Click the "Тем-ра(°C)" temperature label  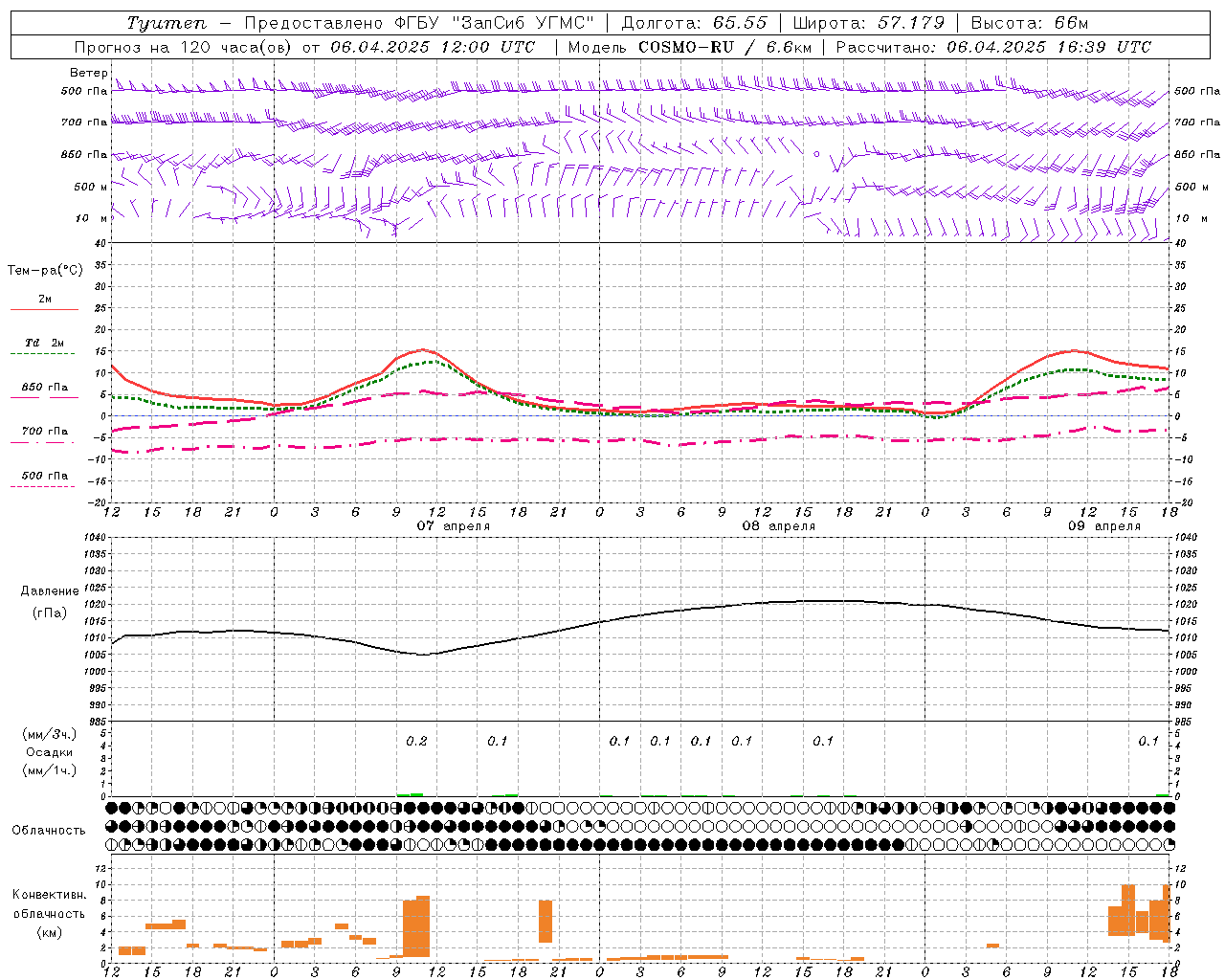tap(45, 271)
